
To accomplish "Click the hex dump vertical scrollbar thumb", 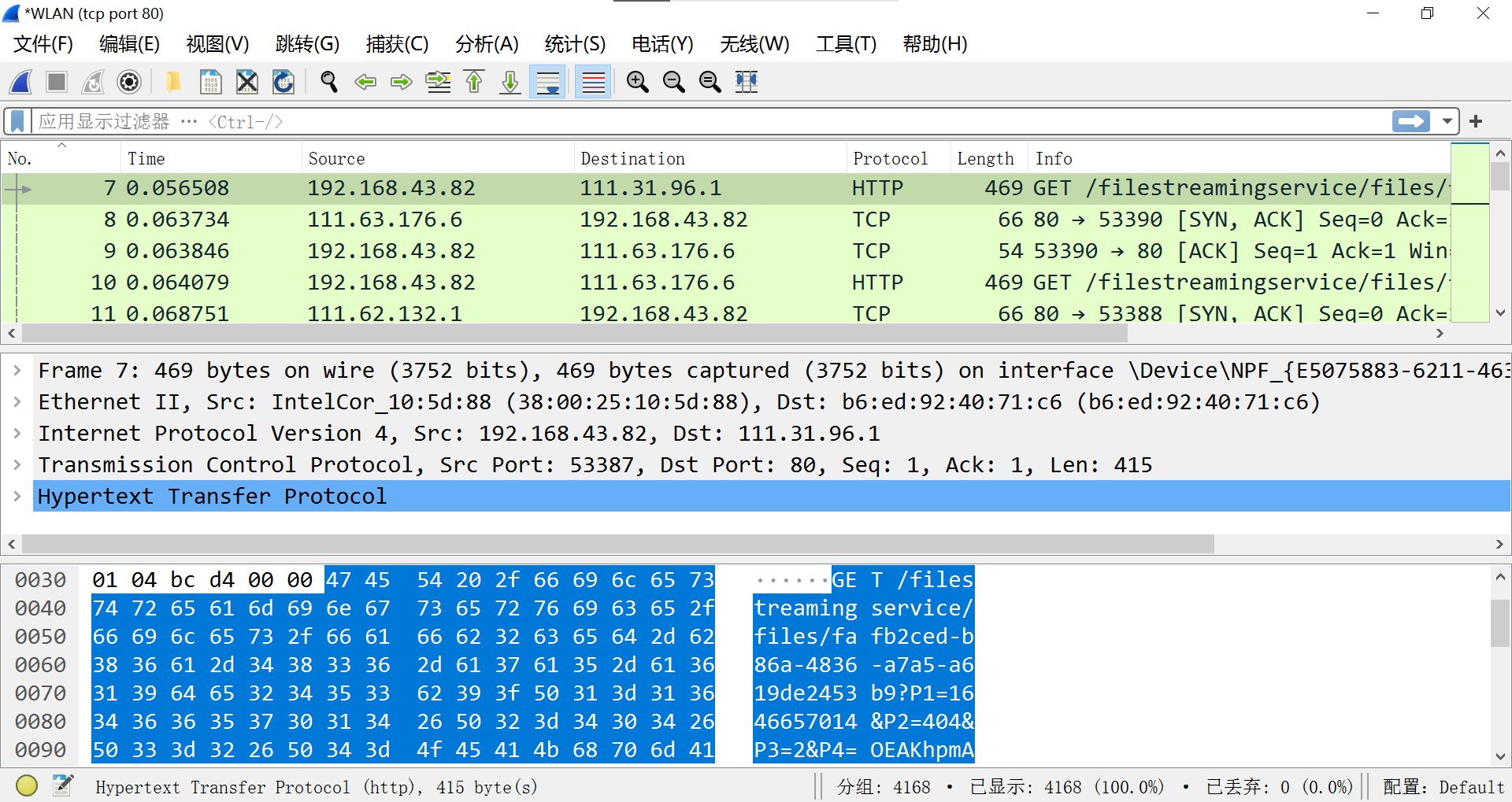I will tap(1500, 623).
